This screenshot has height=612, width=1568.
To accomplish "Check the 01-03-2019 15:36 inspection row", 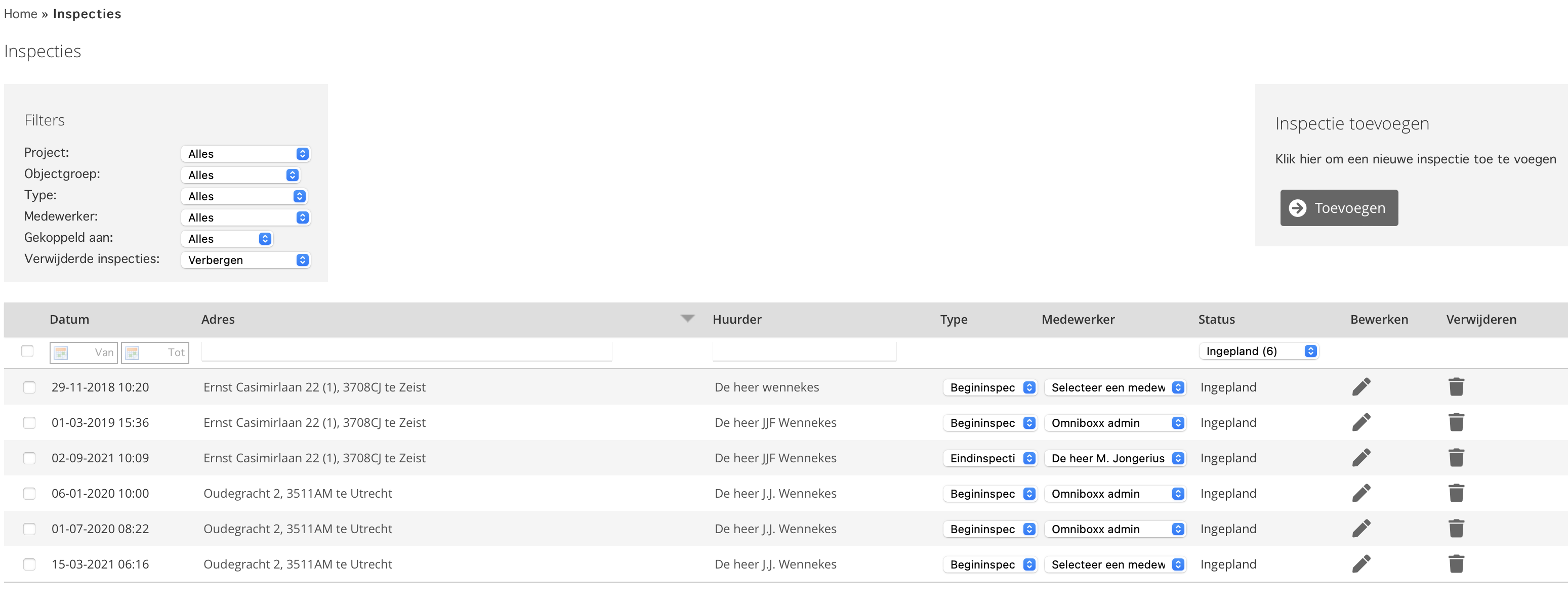I will (29, 423).
